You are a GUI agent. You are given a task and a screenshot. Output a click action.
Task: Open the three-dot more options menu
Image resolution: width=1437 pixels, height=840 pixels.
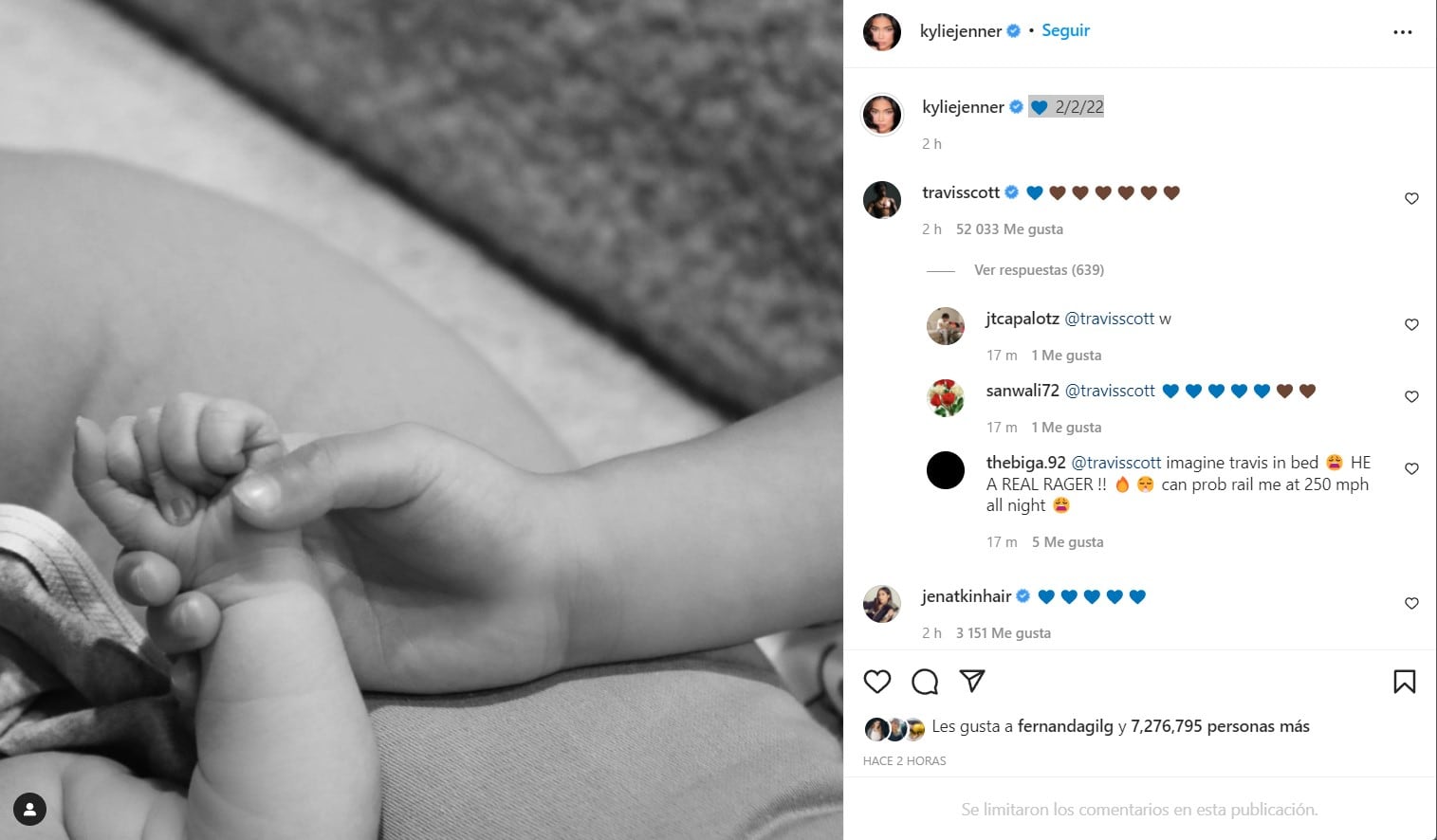1403,32
